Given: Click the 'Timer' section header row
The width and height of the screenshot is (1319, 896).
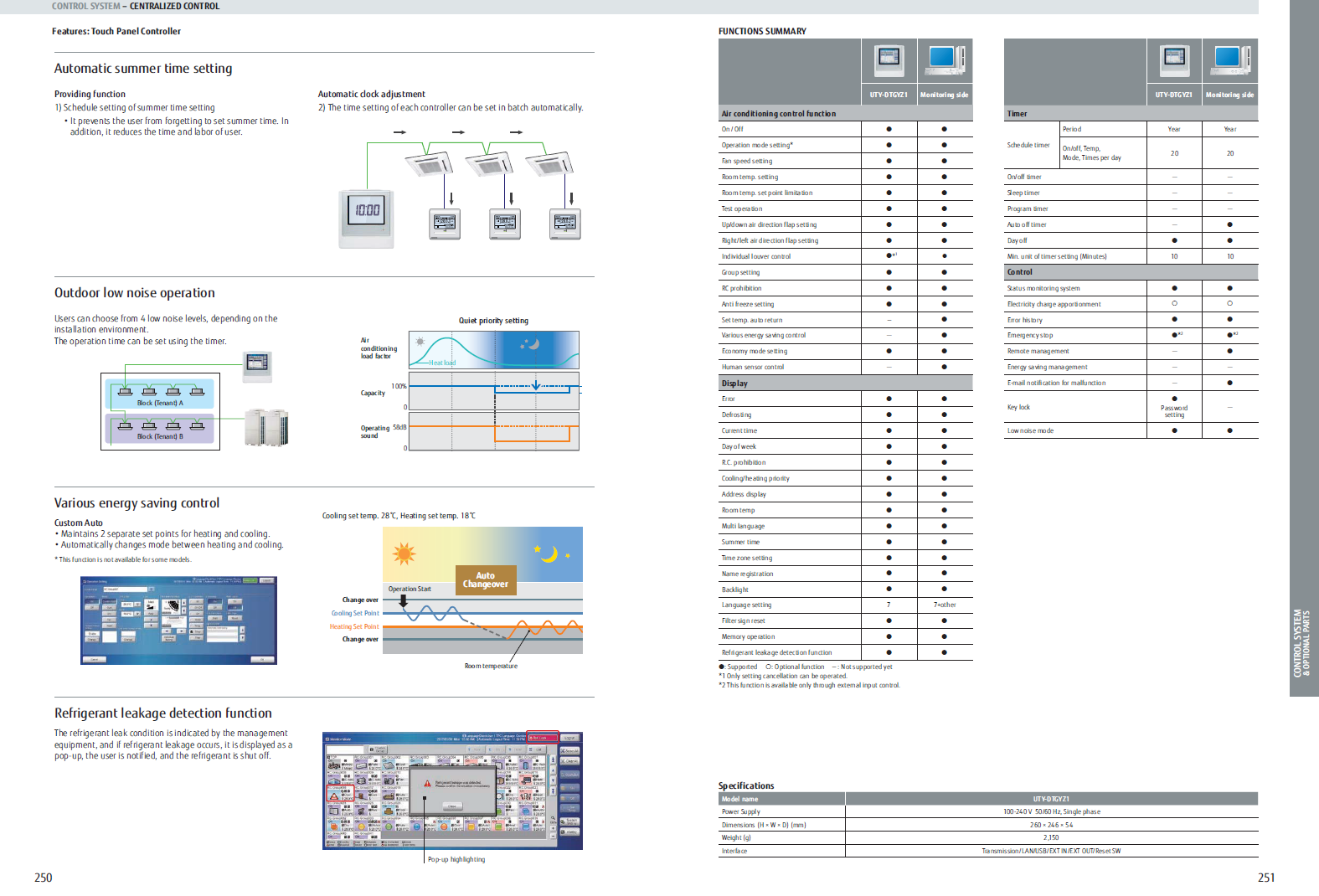Looking at the screenshot, I should 1131,114.
